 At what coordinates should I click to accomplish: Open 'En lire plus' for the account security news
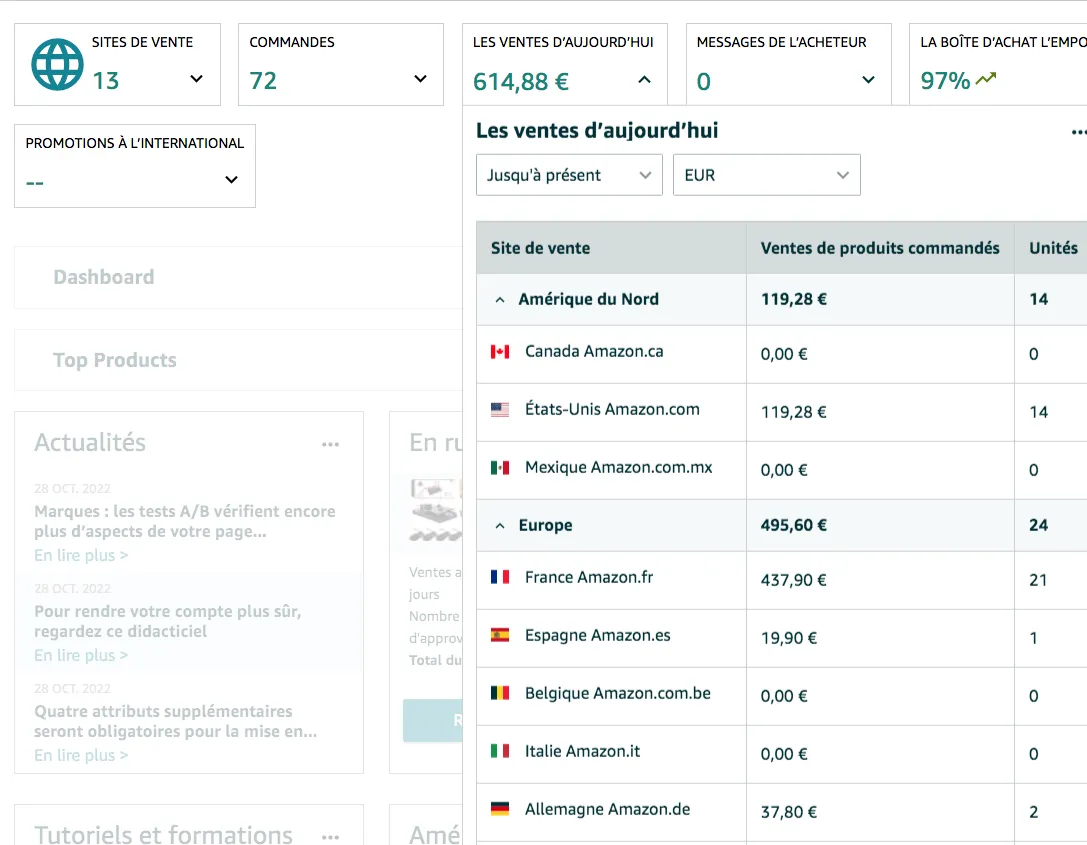click(x=81, y=655)
